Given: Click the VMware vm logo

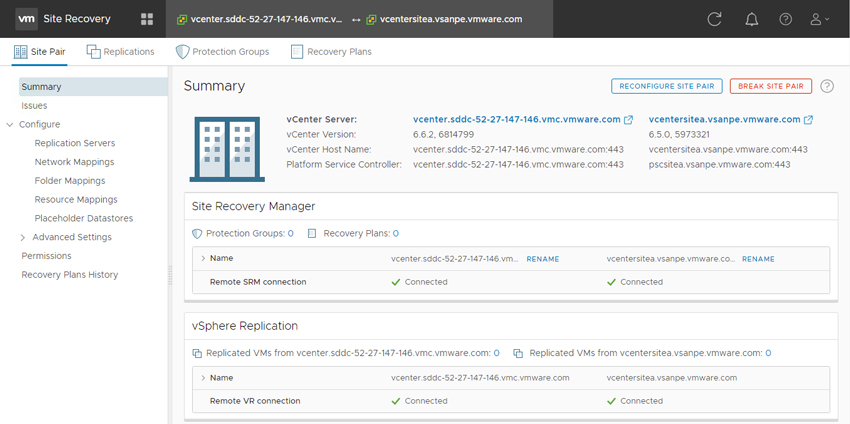Looking at the screenshot, I should [x=27, y=19].
